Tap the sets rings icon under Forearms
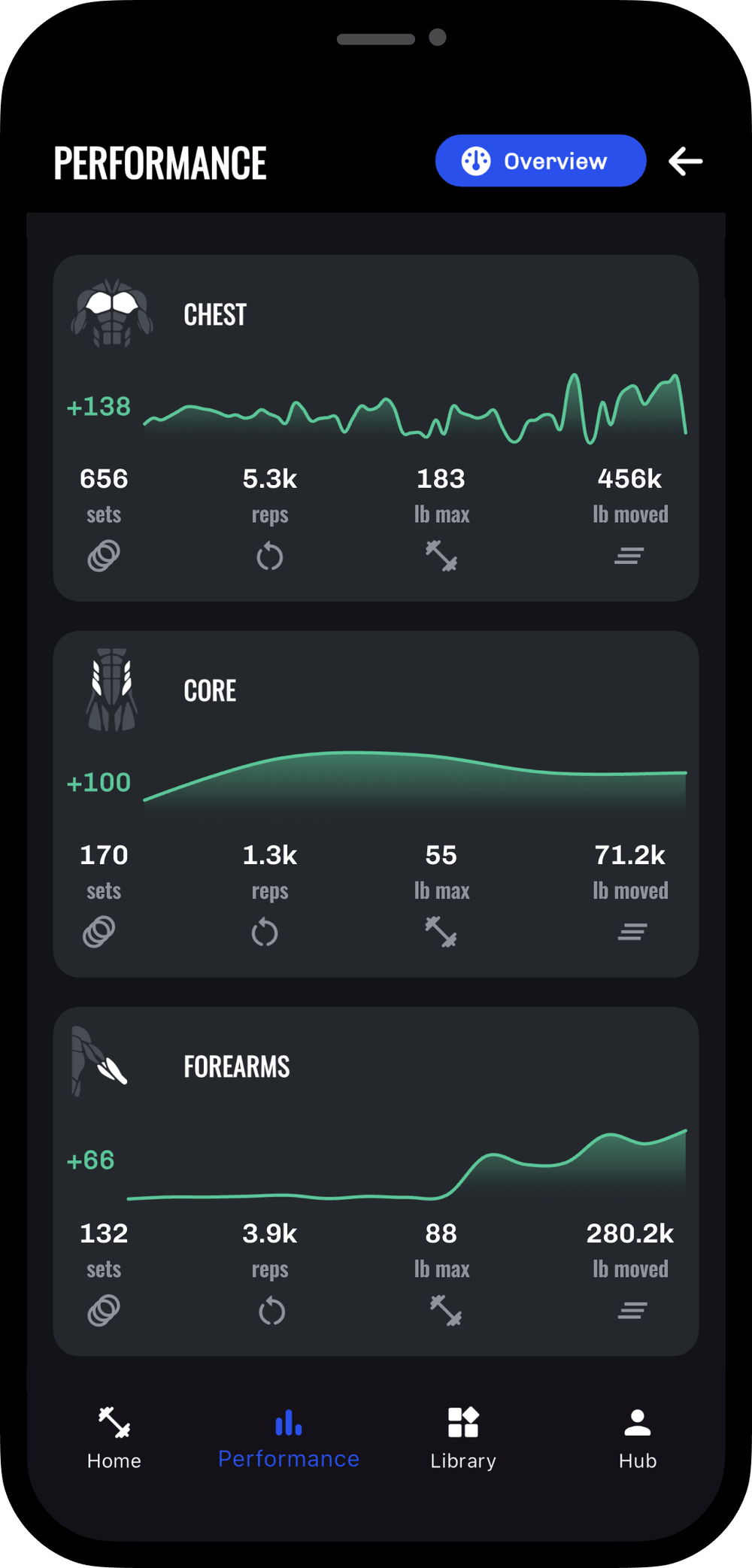 tap(104, 1311)
